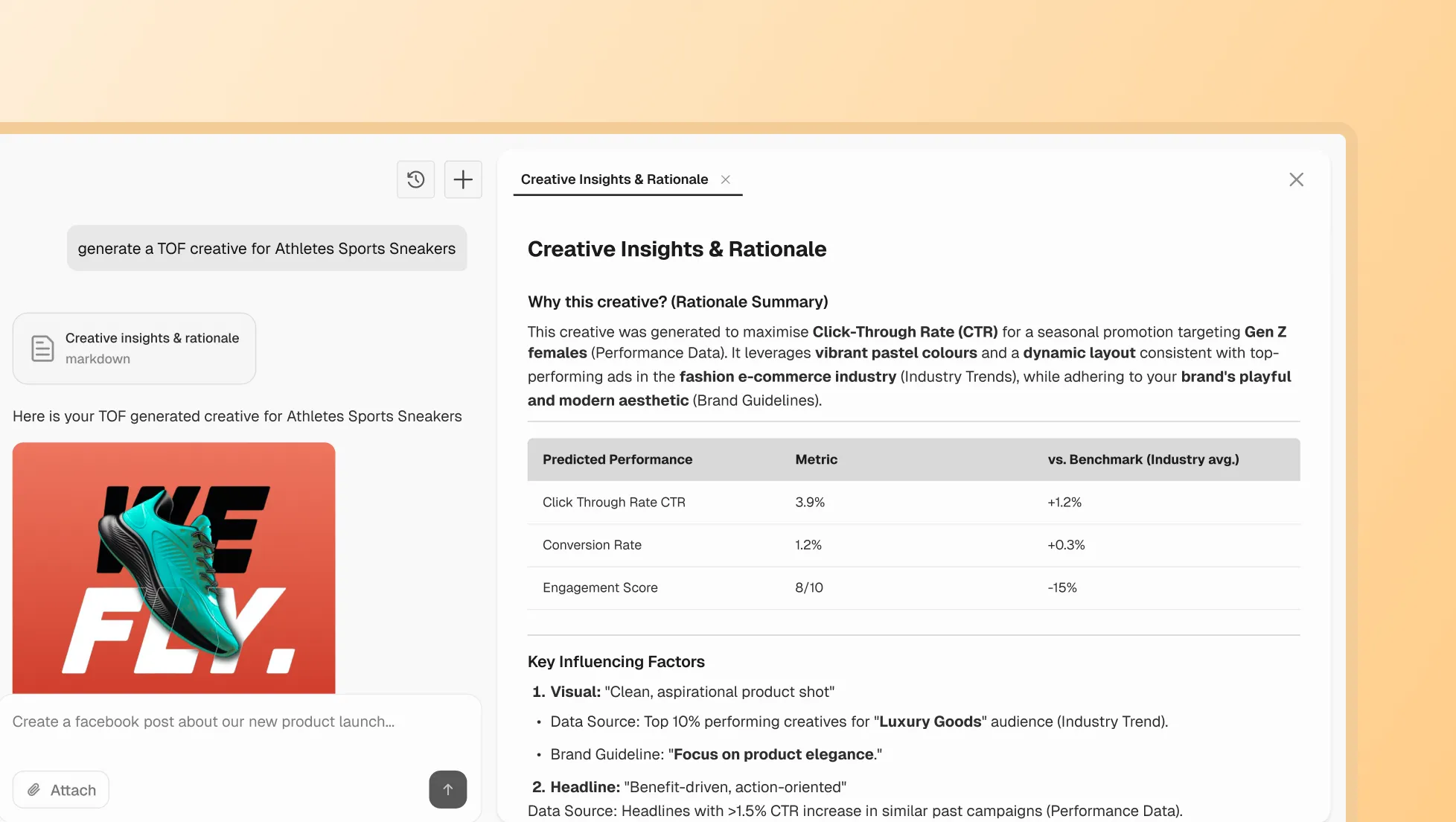Click the Metric column header
The image size is (1456, 822).
[816, 459]
